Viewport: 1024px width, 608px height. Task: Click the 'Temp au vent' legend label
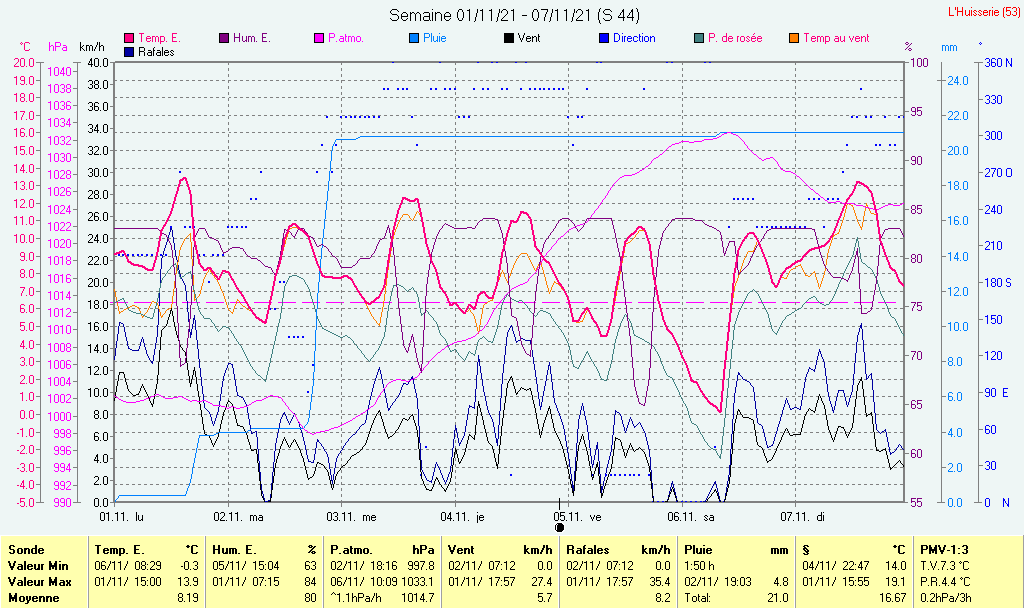coord(837,39)
